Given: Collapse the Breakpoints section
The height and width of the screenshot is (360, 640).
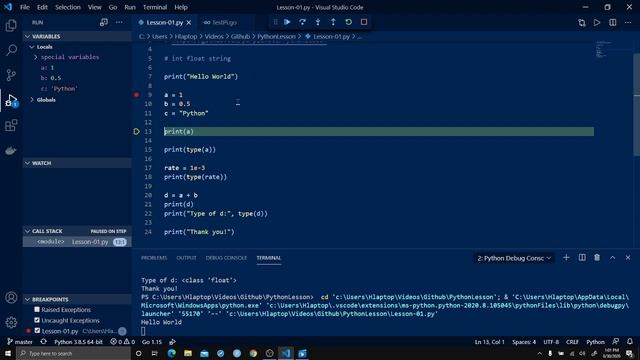Looking at the screenshot, I should [77, 299].
